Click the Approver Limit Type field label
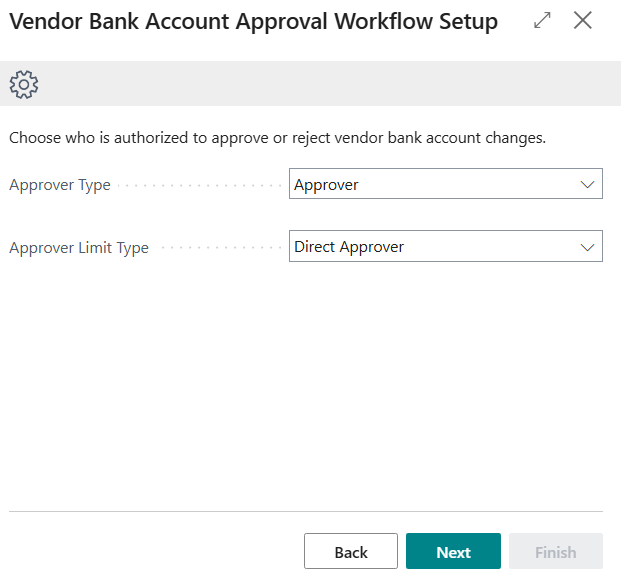This screenshot has width=621, height=578. point(79,248)
